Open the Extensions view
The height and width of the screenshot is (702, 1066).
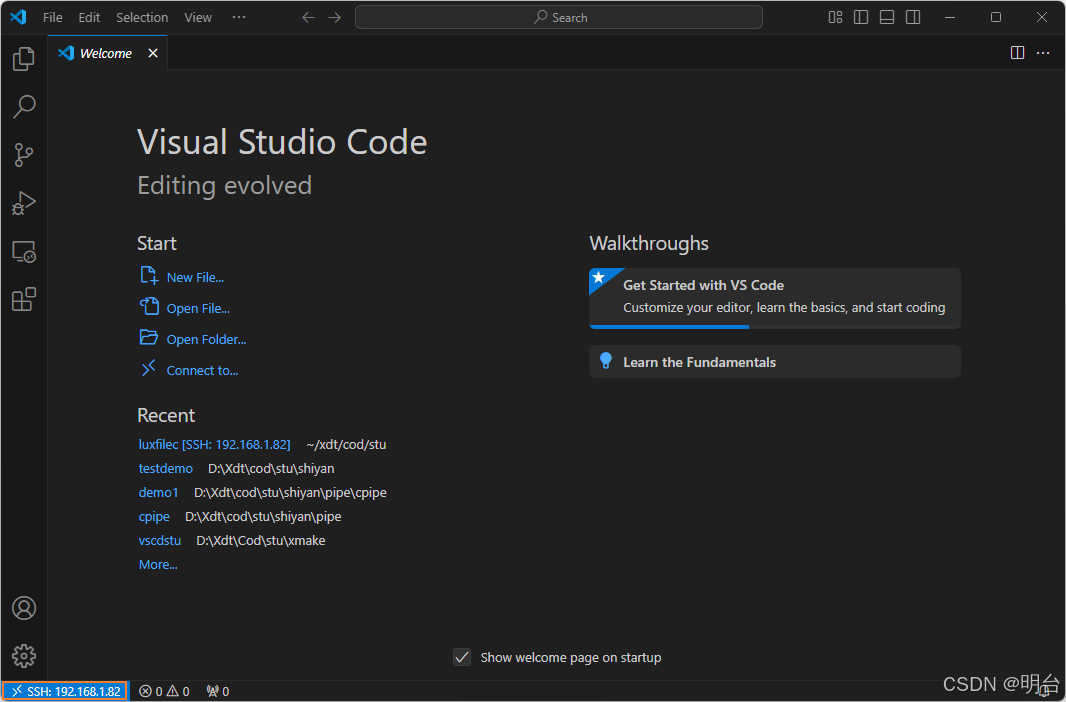coord(24,299)
